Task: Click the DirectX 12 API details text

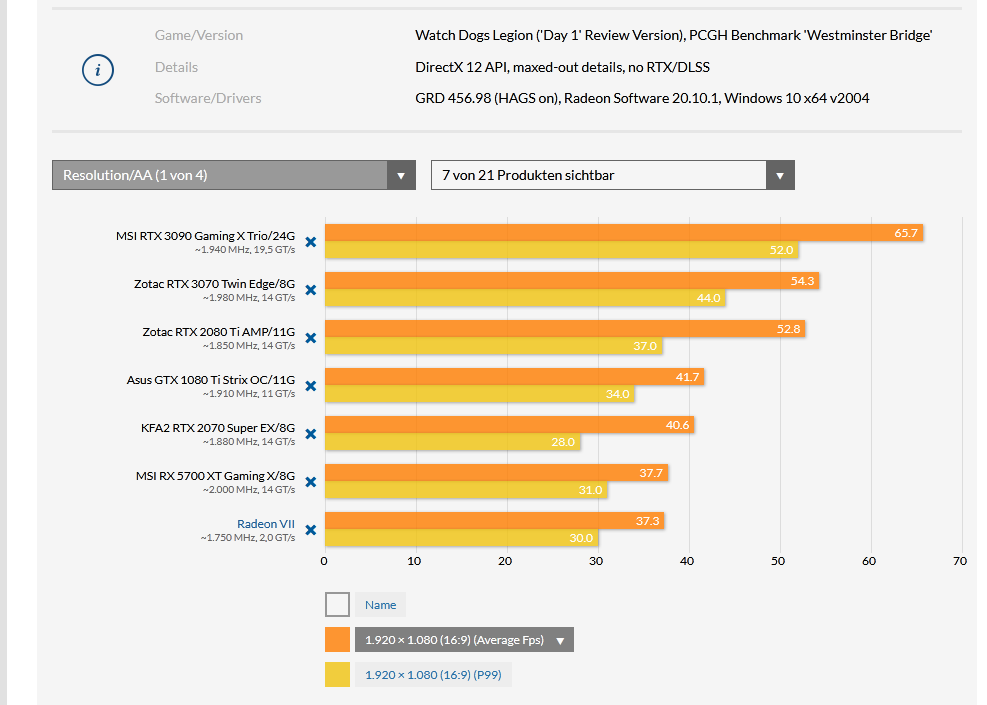Action: point(562,67)
